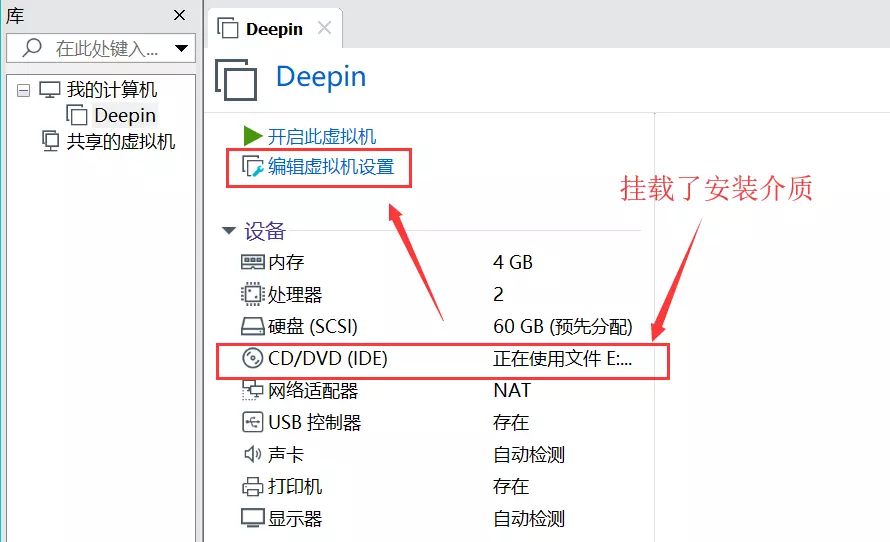
Task: Click the 网络适配器 device label
Action: 313,390
